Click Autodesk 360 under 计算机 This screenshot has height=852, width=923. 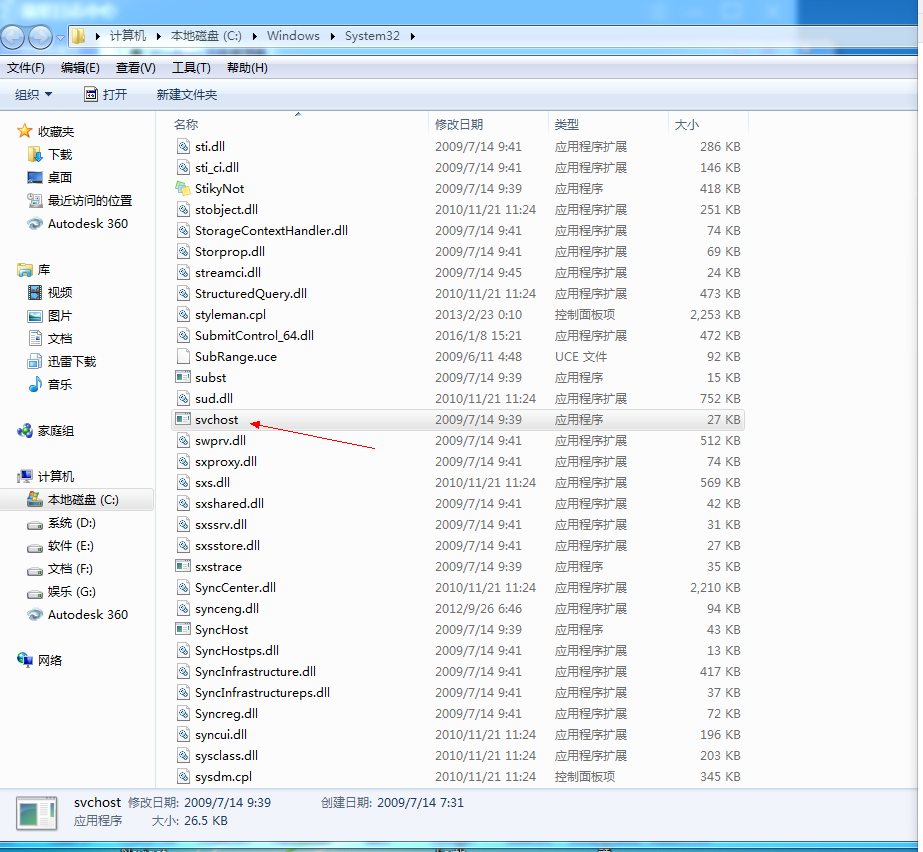[88, 614]
